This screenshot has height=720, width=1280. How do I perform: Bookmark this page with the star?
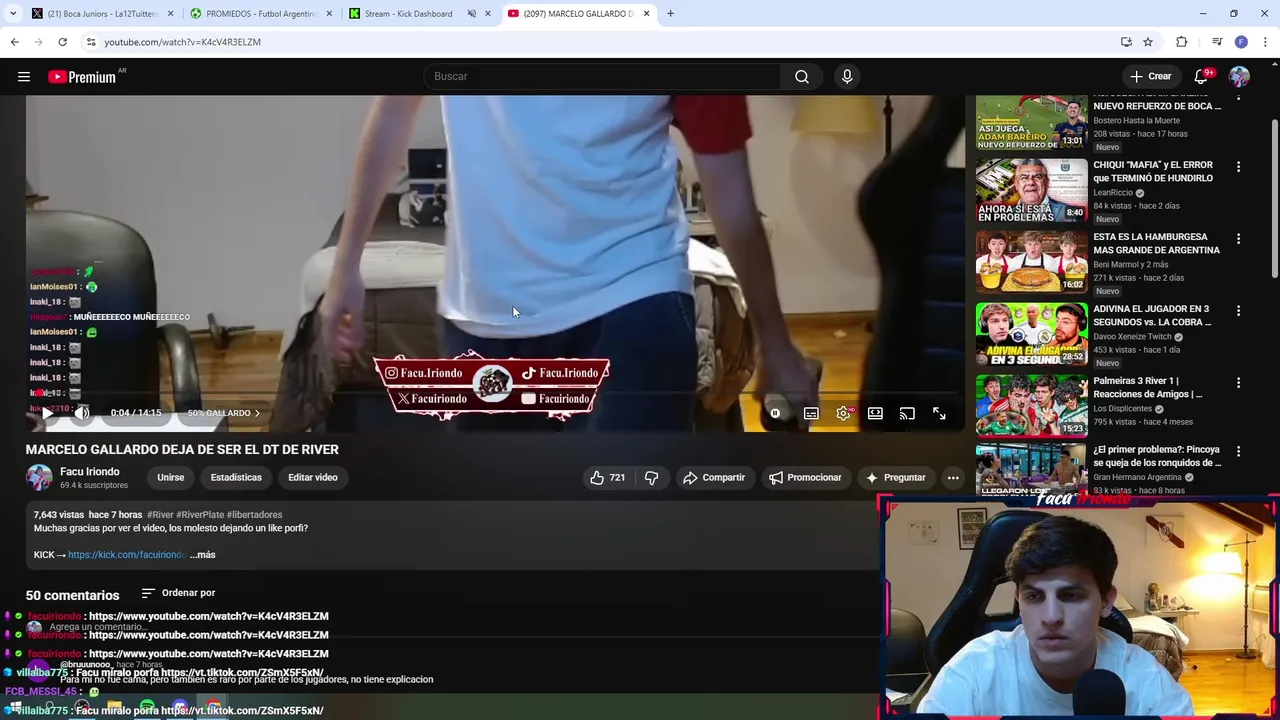(1148, 42)
